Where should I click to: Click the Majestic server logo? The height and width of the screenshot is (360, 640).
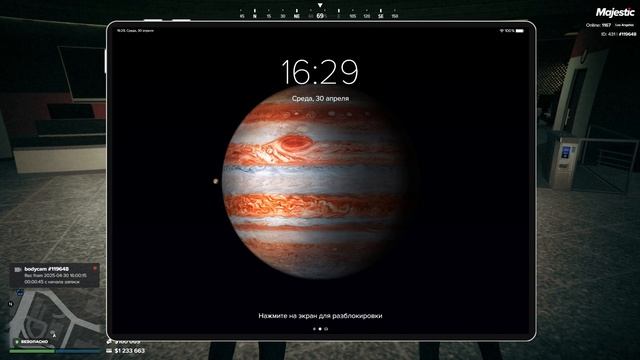(615, 13)
